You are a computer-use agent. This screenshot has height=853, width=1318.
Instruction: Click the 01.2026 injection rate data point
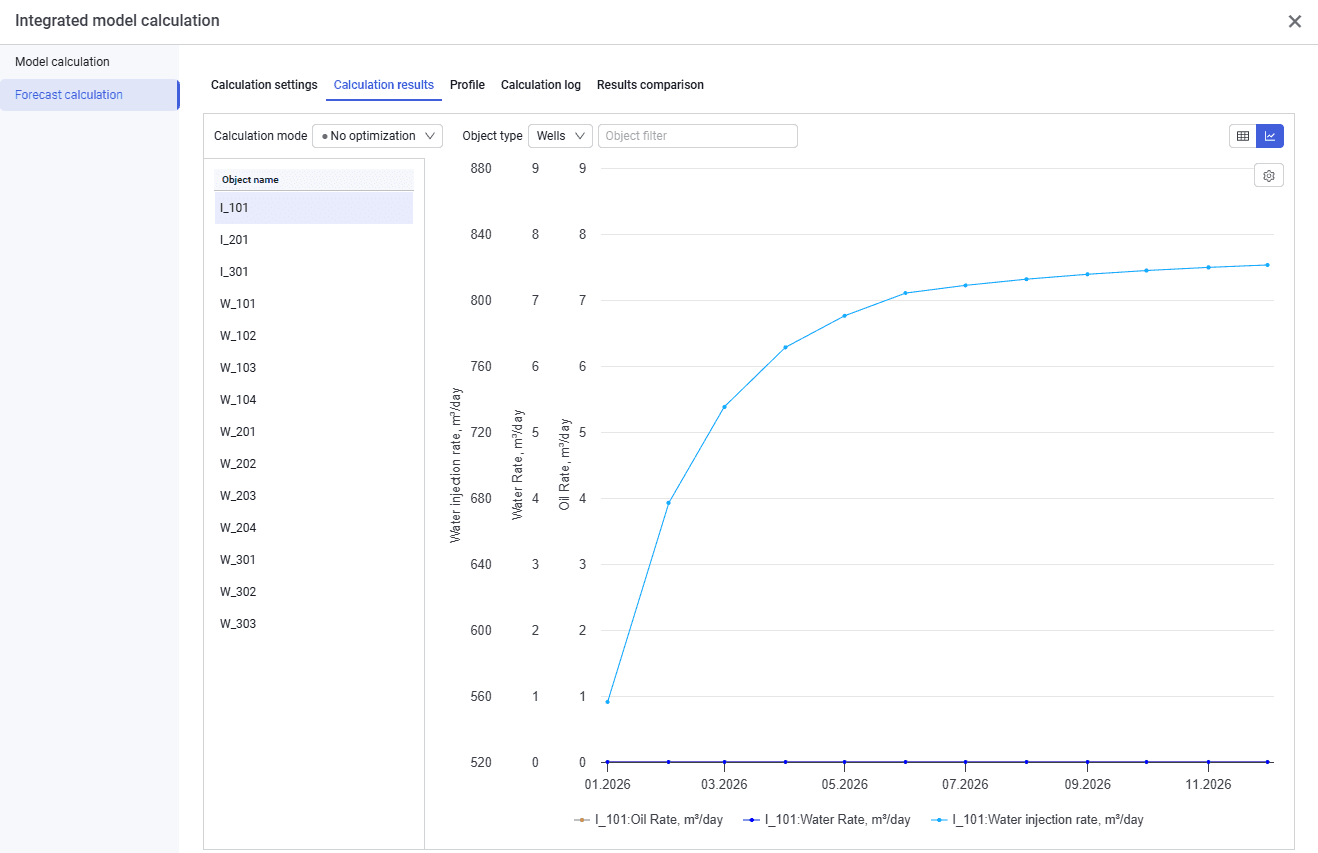click(x=608, y=702)
